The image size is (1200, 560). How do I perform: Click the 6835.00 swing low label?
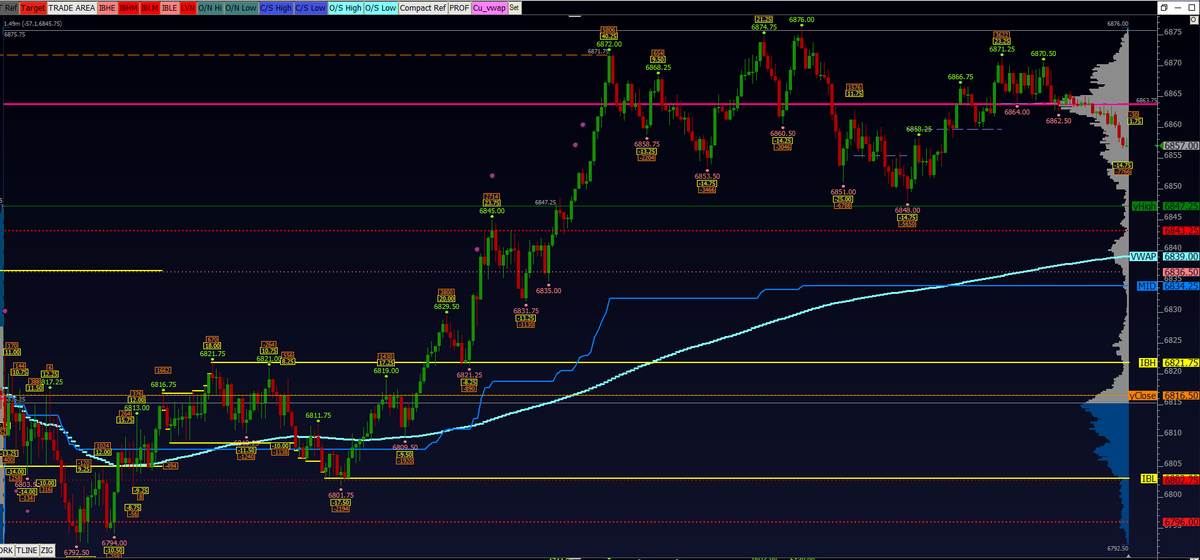[x=548, y=291]
